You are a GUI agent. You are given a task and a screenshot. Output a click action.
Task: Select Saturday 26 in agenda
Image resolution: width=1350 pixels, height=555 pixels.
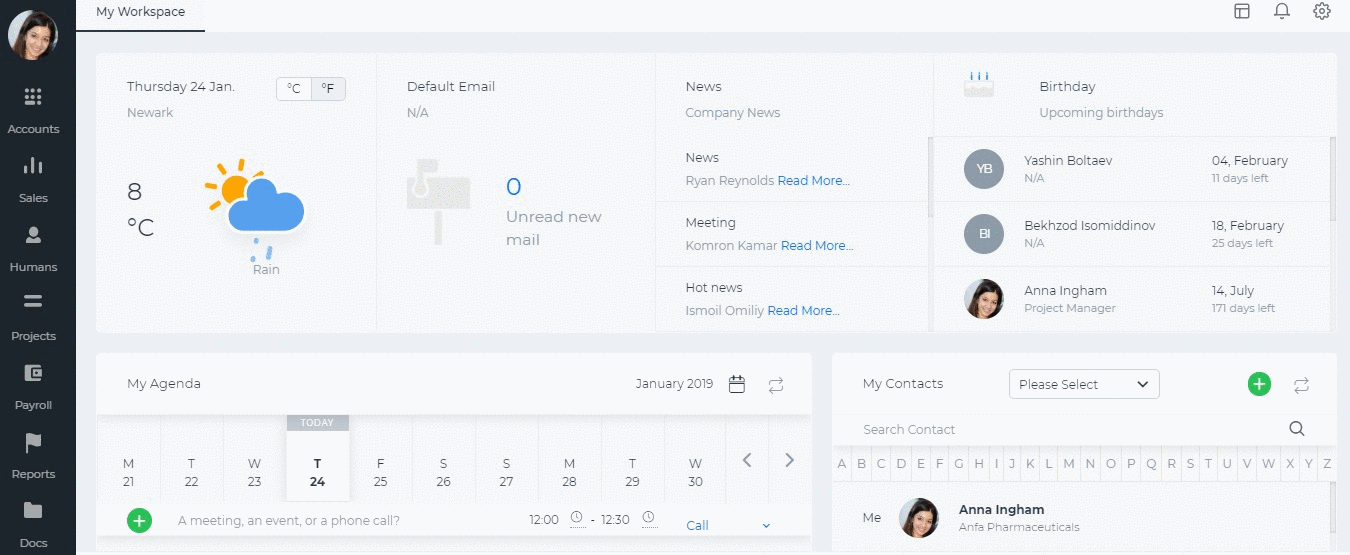pos(443,472)
